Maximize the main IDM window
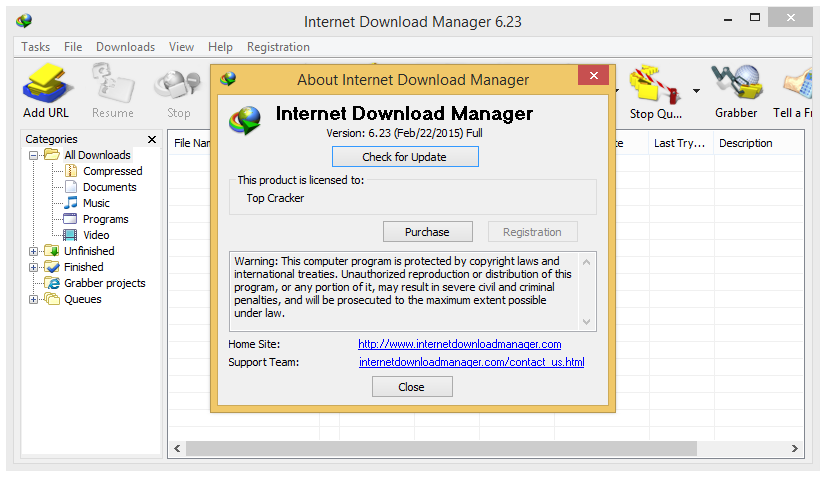Screen dimensions: 827x479 [x=755, y=17]
